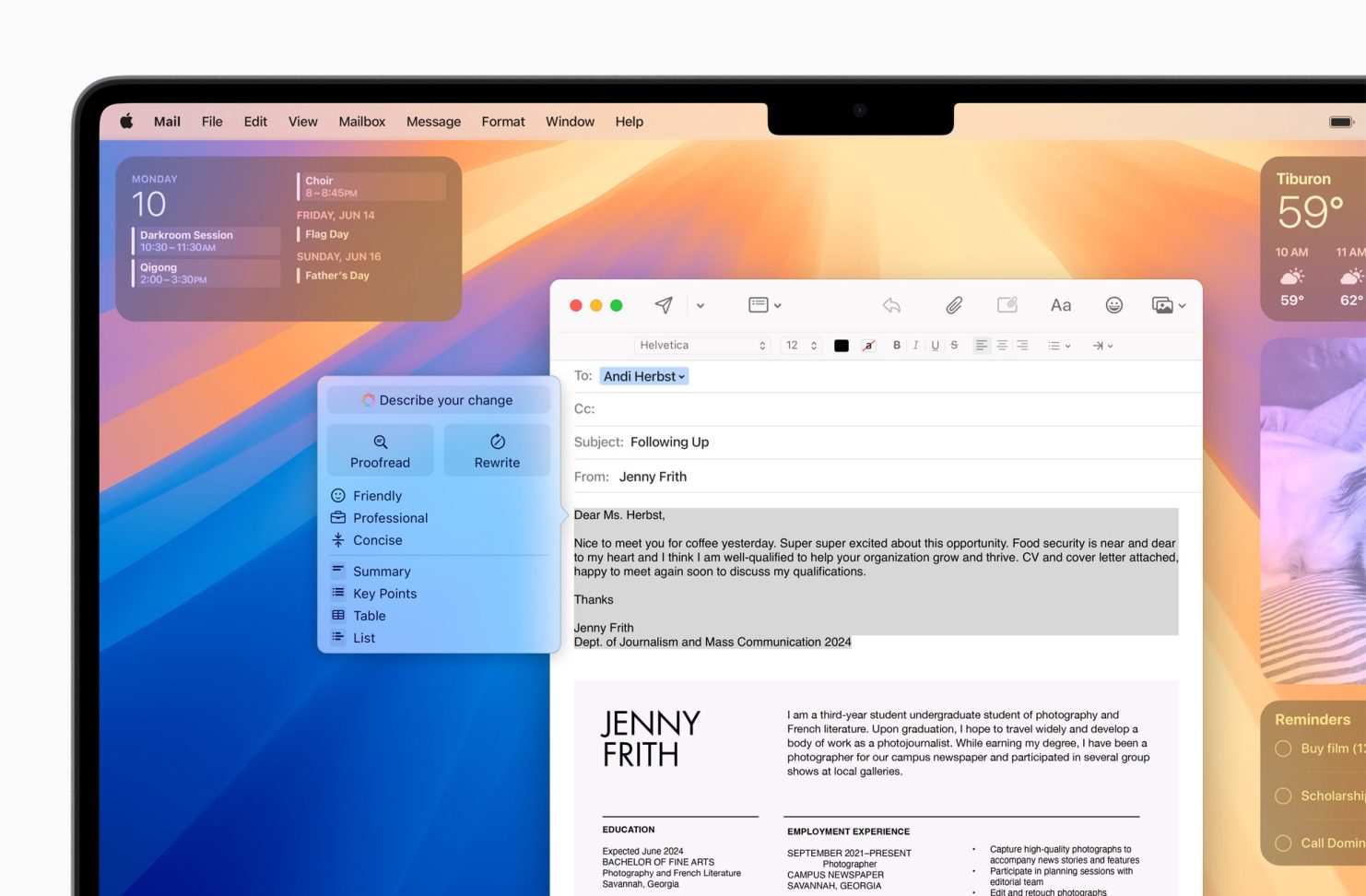Click into the Cc field
This screenshot has width=1366, height=896.
click(x=887, y=408)
